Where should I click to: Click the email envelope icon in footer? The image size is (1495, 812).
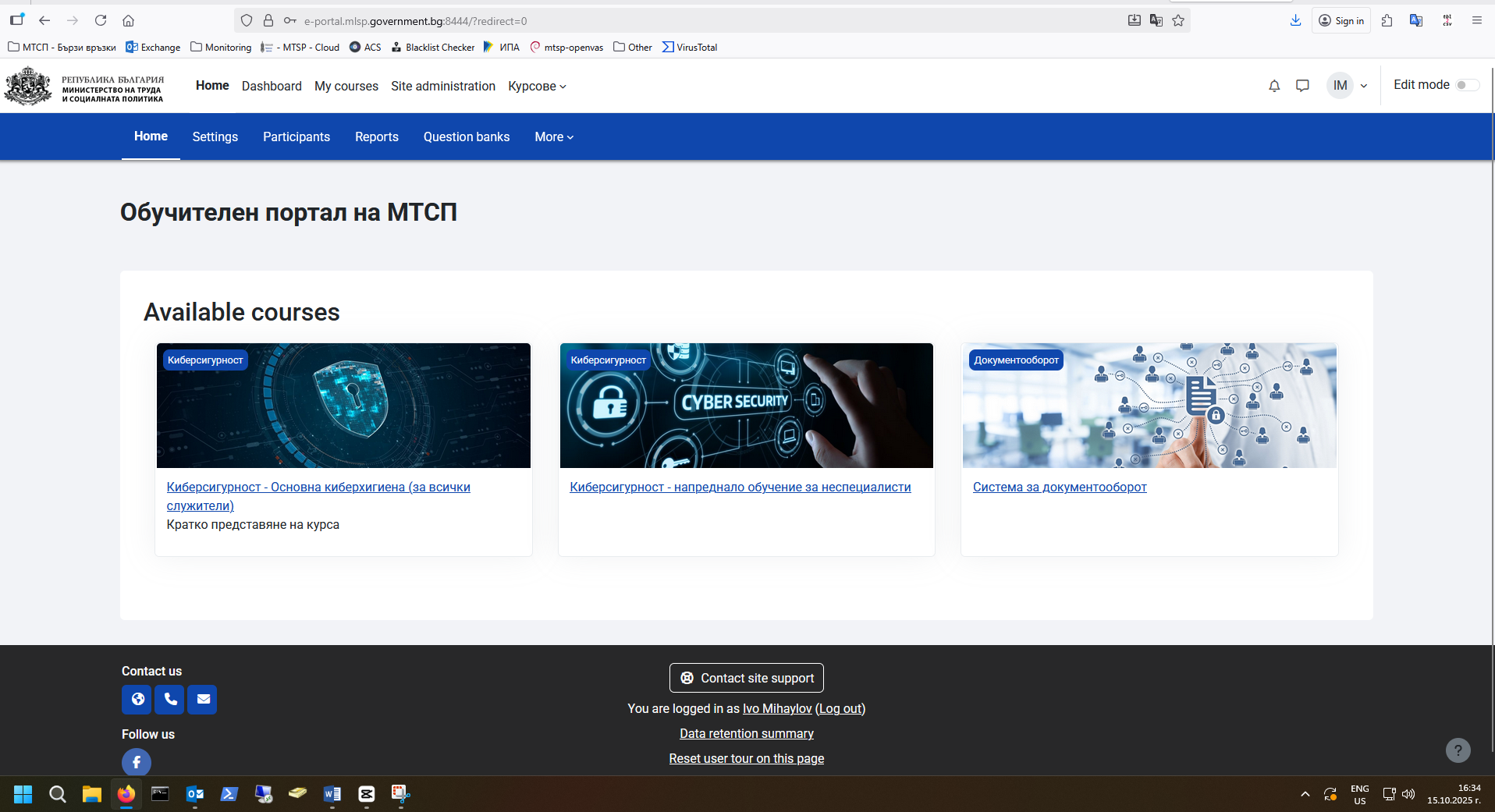203,700
